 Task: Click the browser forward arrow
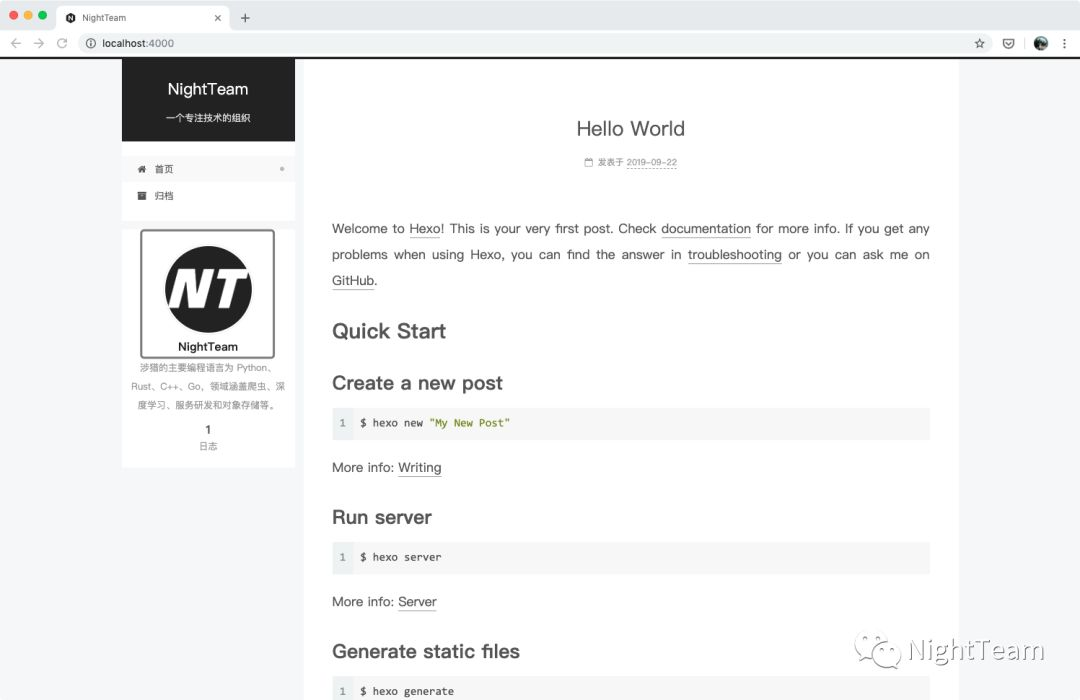[x=39, y=43]
